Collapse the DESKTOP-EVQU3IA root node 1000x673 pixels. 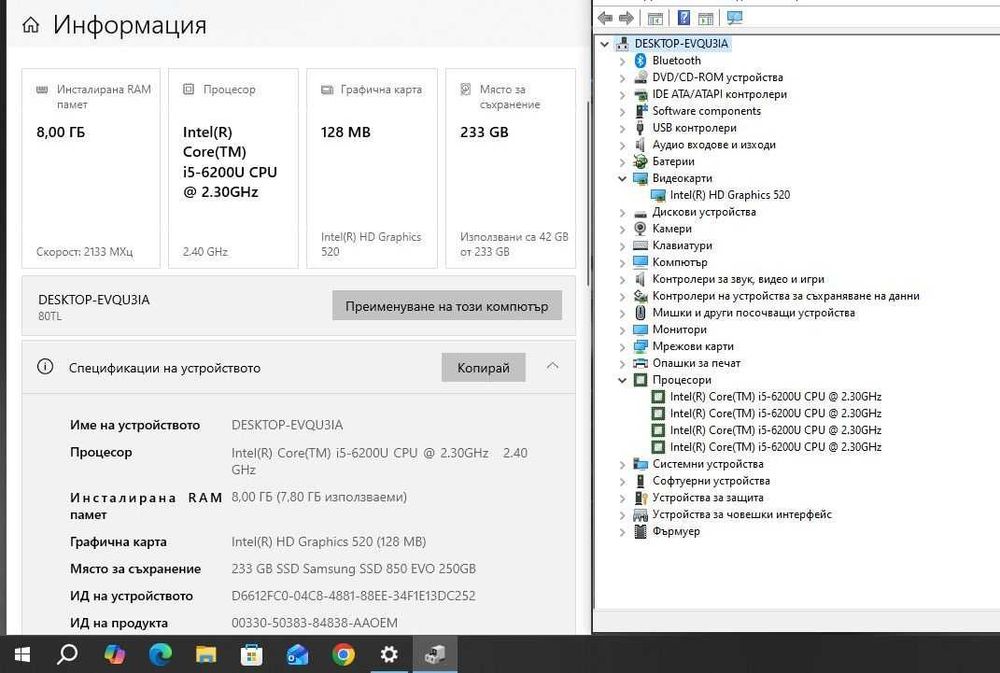605,44
